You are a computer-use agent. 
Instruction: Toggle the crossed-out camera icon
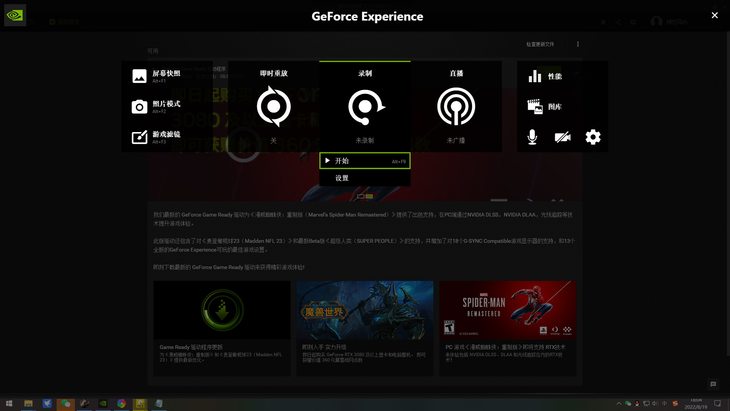562,137
